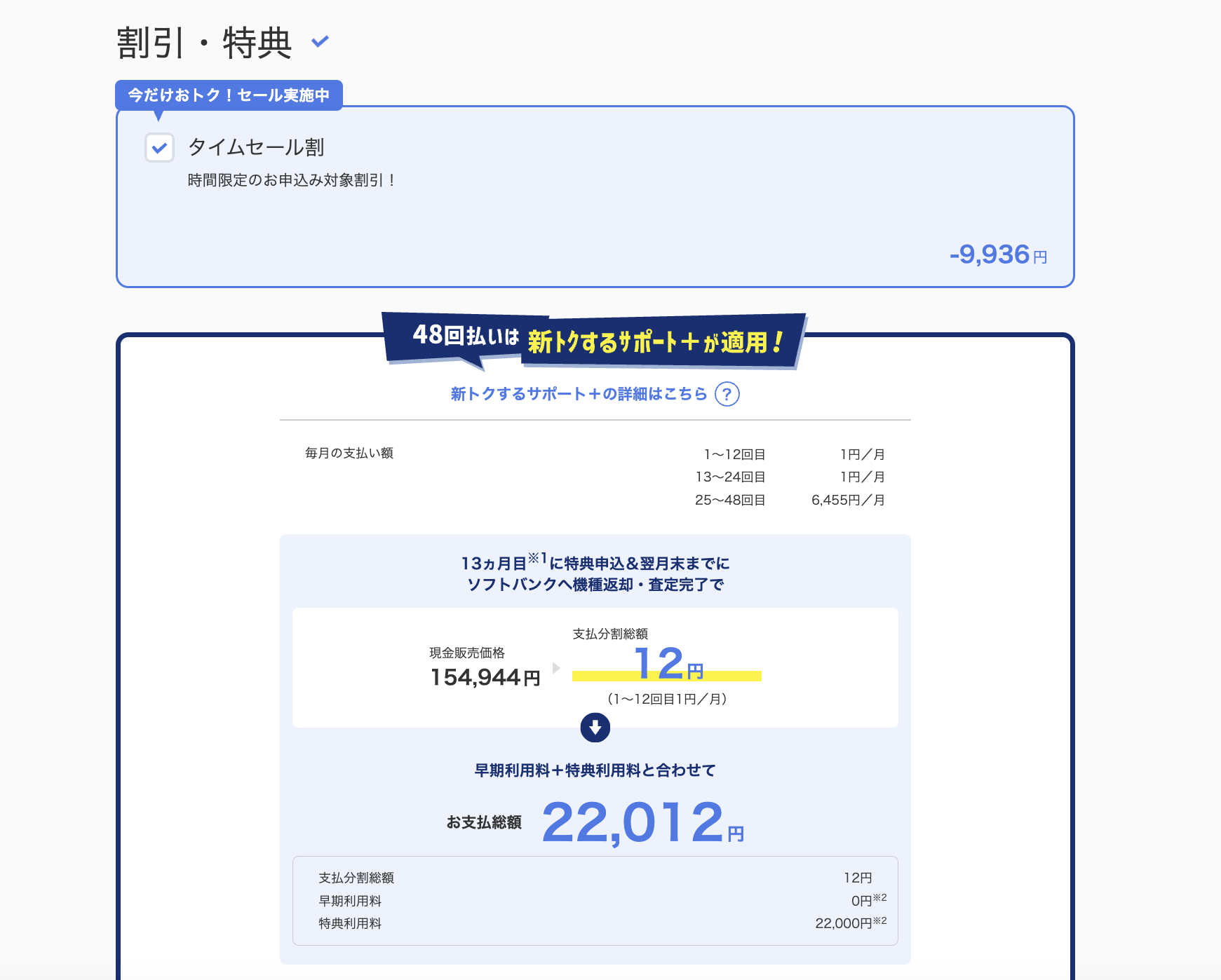Screen dimensions: 1221x980
Task: Click the 25〜48回目 payment row
Action: pyautogui.click(x=789, y=501)
